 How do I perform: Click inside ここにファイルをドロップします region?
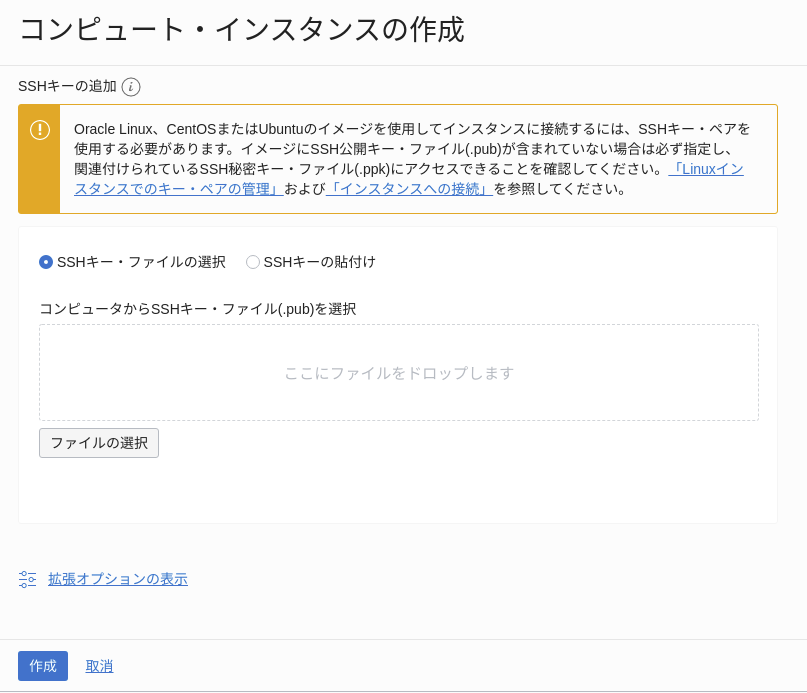tap(399, 372)
